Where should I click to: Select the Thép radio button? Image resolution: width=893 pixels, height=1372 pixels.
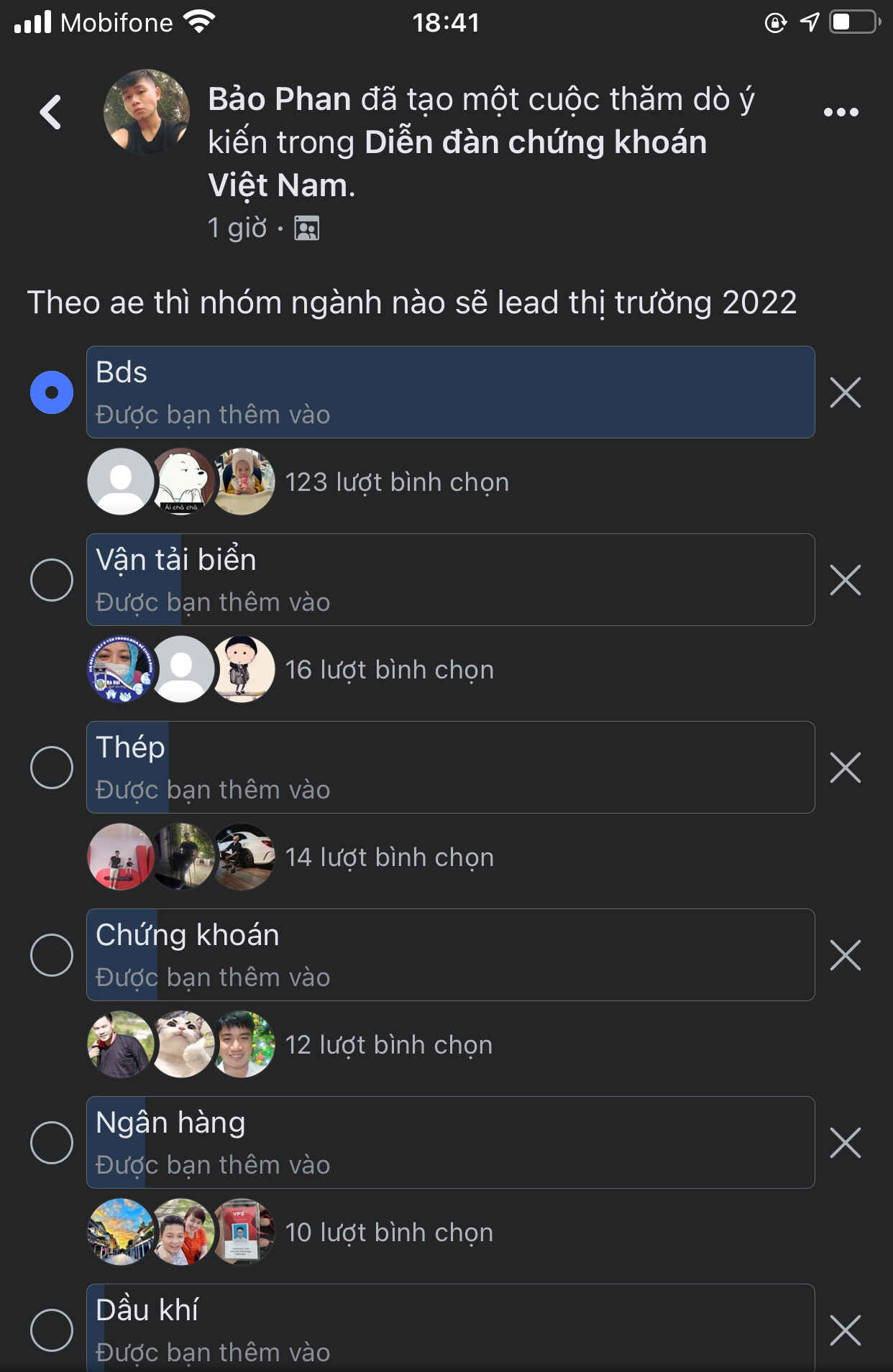pyautogui.click(x=52, y=768)
